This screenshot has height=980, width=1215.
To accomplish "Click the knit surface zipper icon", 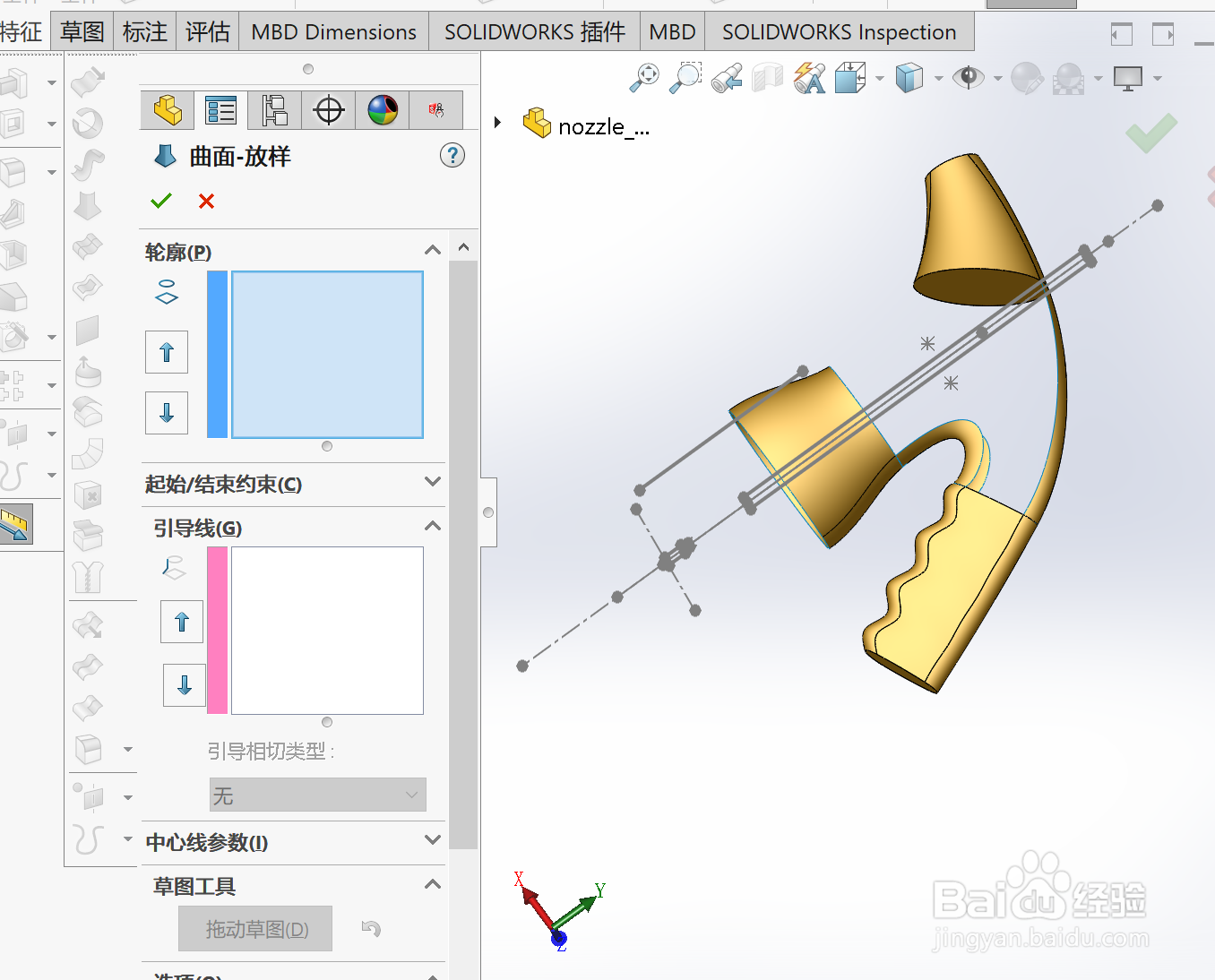I will [x=88, y=576].
